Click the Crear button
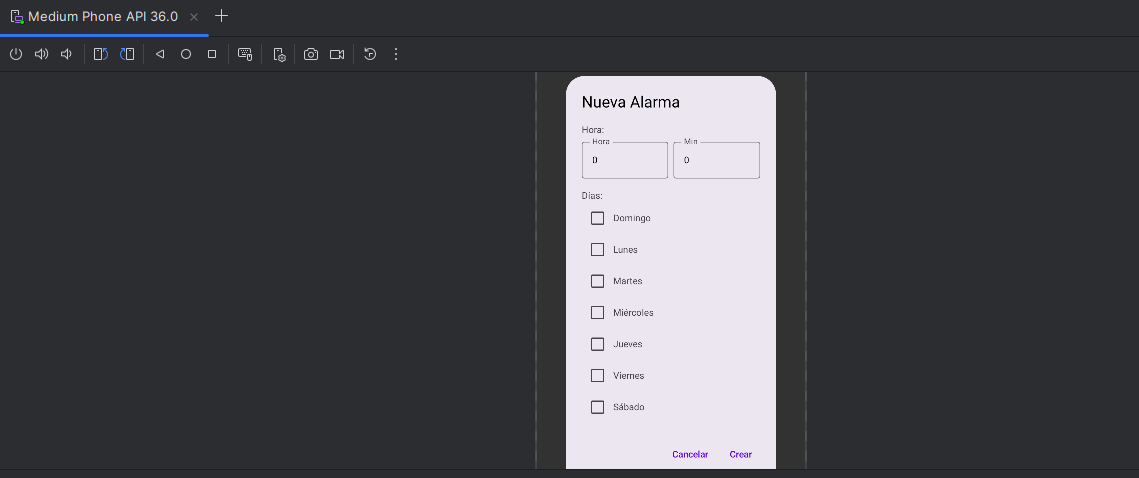This screenshot has height=478, width=1139. (740, 454)
